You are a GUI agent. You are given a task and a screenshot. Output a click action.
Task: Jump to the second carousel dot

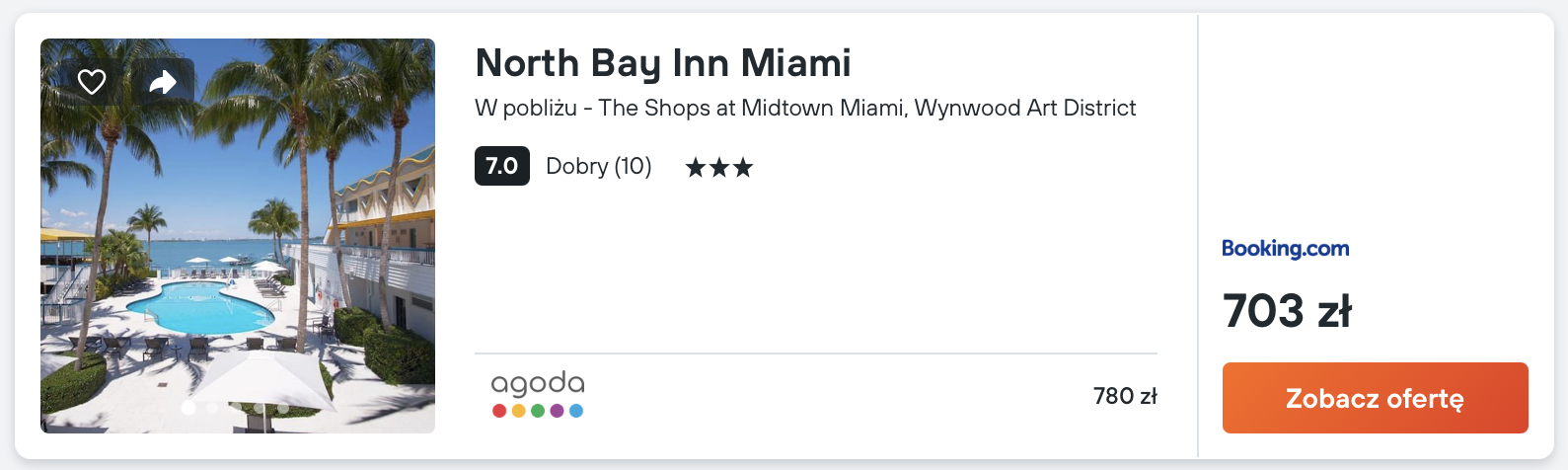[x=212, y=407]
